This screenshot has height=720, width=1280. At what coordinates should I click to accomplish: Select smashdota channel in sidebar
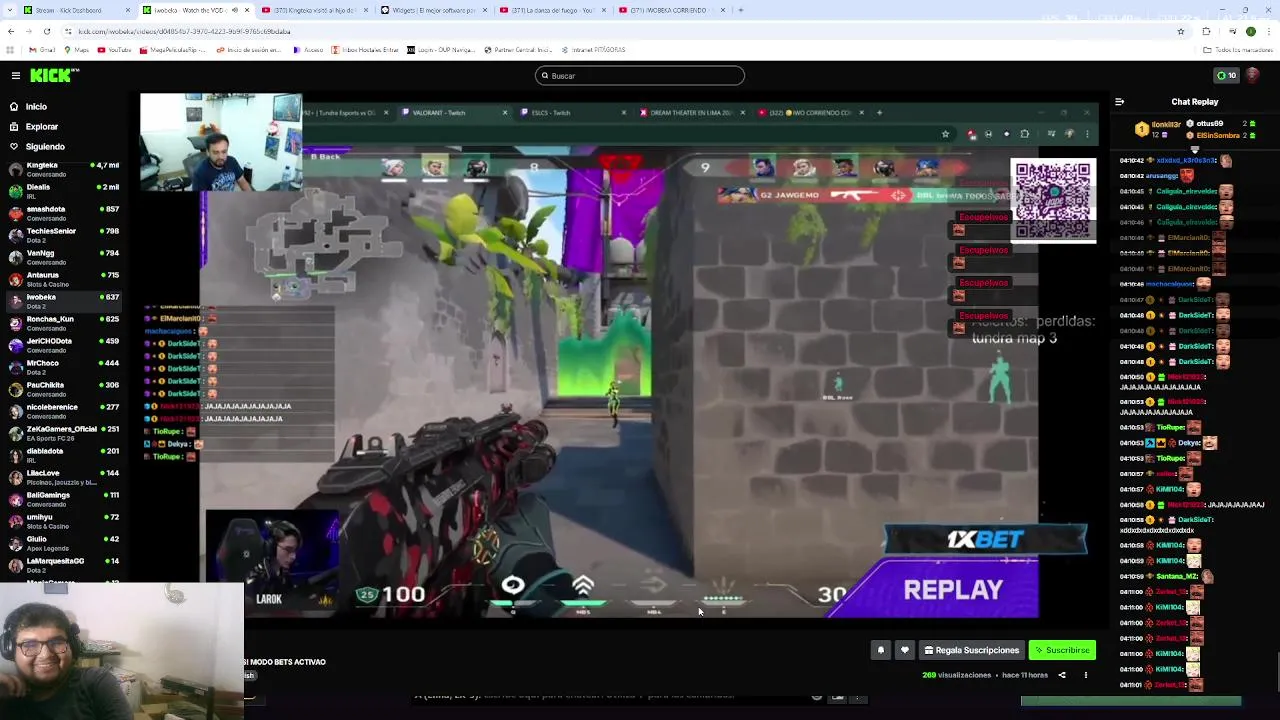(64, 213)
